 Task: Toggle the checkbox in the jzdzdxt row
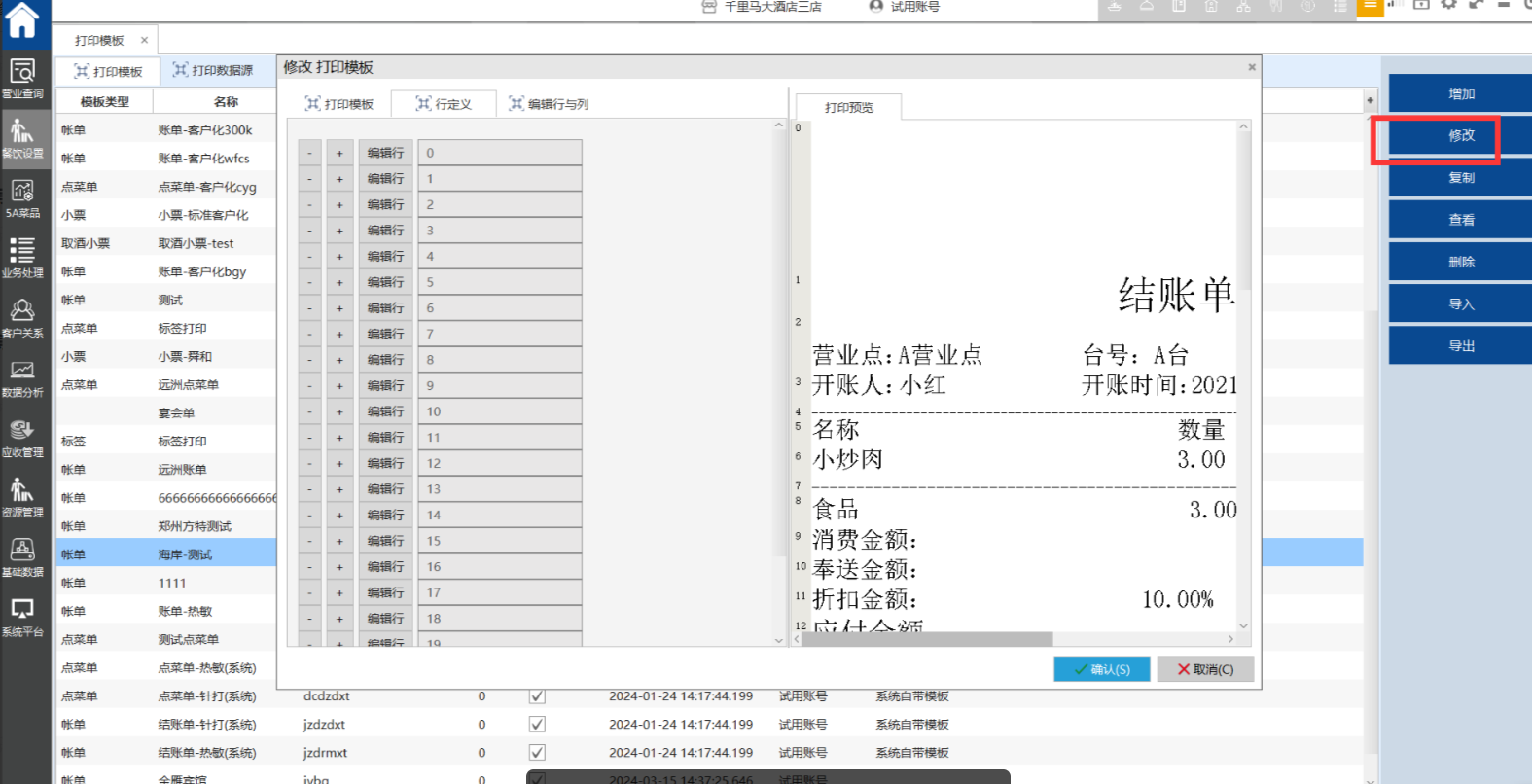click(x=537, y=725)
